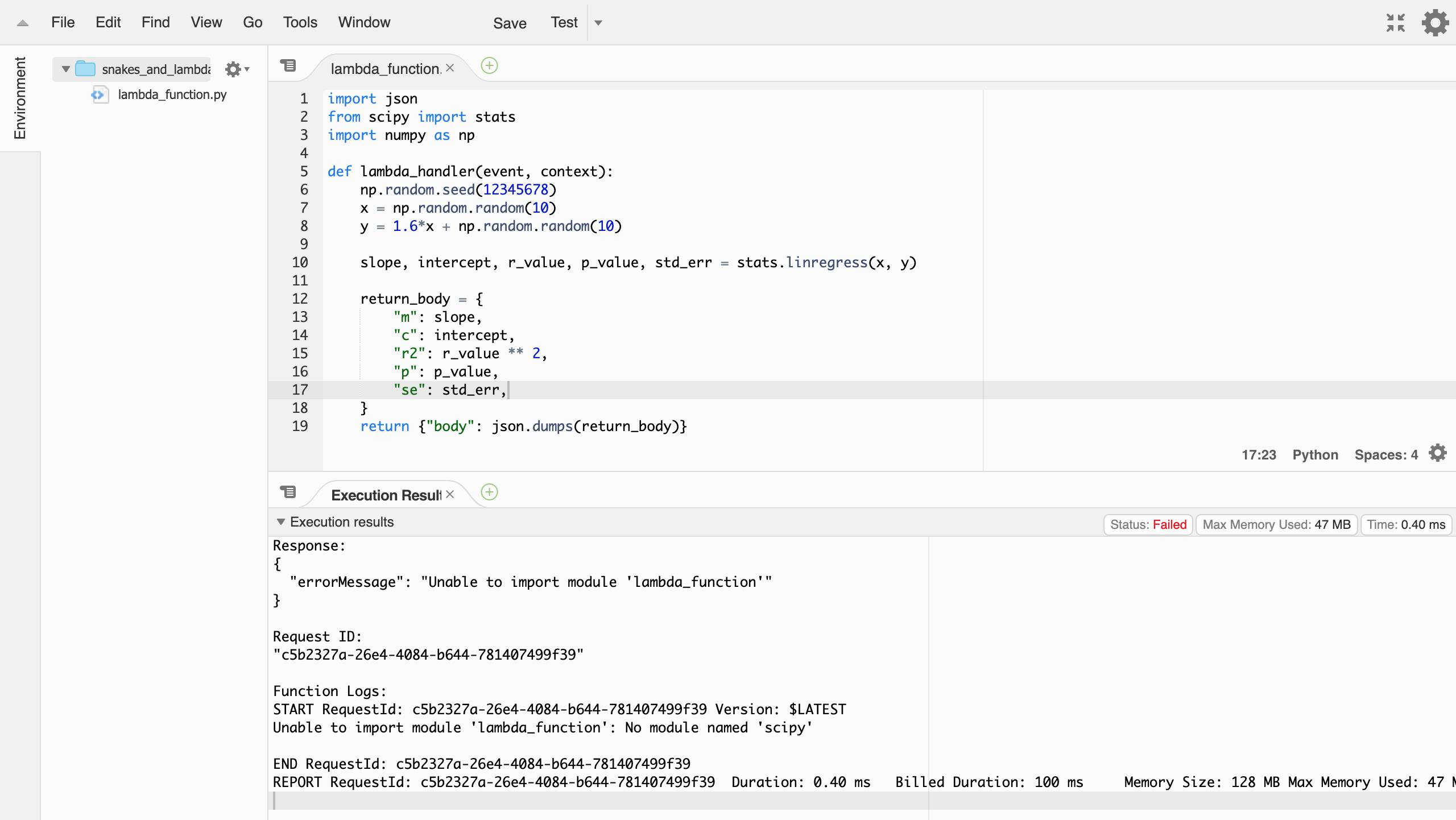Click the Save button
Screen dimensions: 1456x820
click(509, 23)
